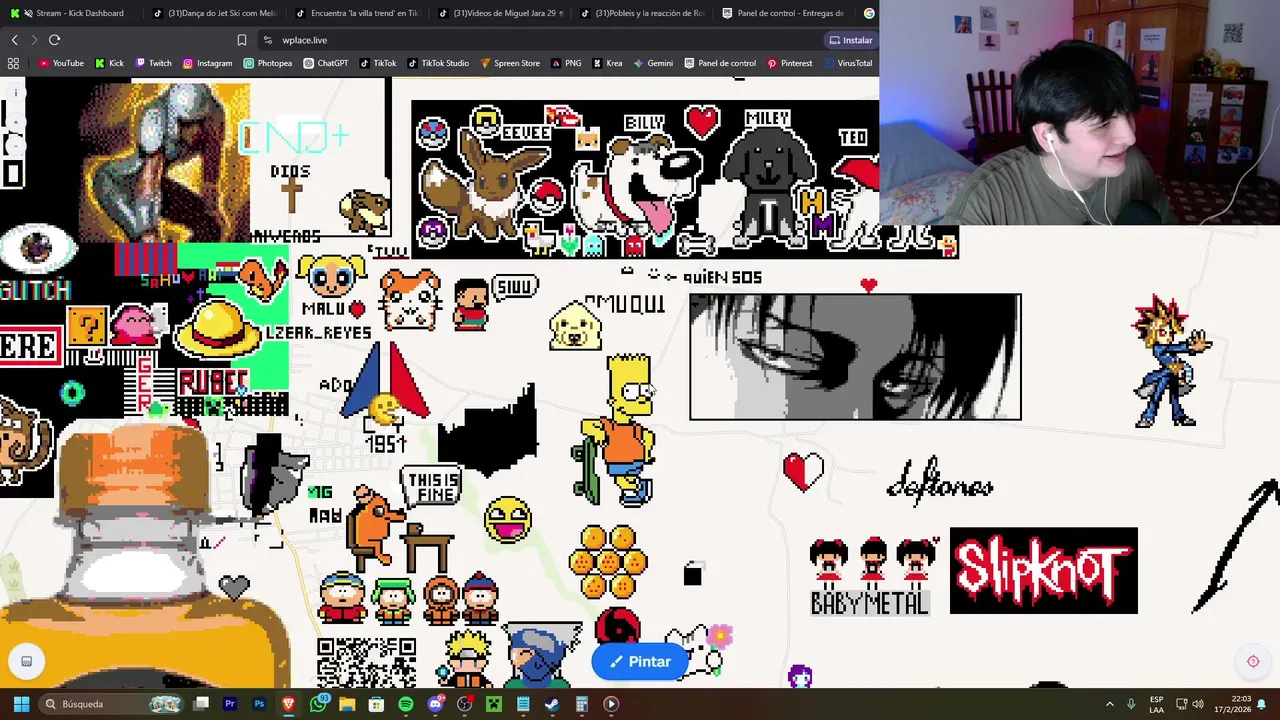This screenshot has width=1280, height=720.
Task: Open the Pinterest bookmark
Action: tap(789, 63)
